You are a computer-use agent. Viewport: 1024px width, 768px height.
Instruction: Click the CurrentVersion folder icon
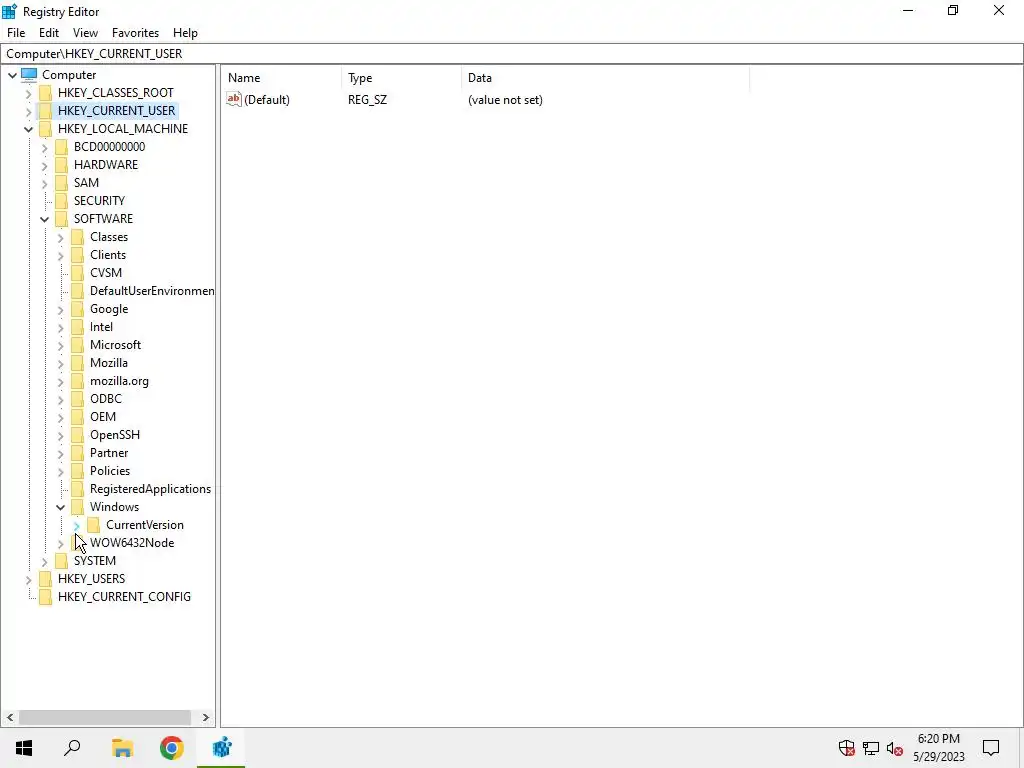coord(93,525)
